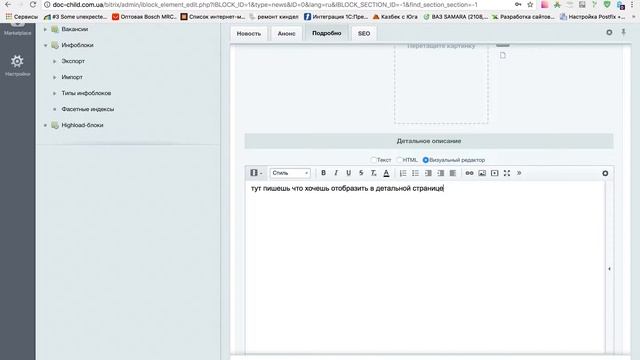The width and height of the screenshot is (640, 360).
Task: Switch to the SEO tab
Action: [x=364, y=33]
